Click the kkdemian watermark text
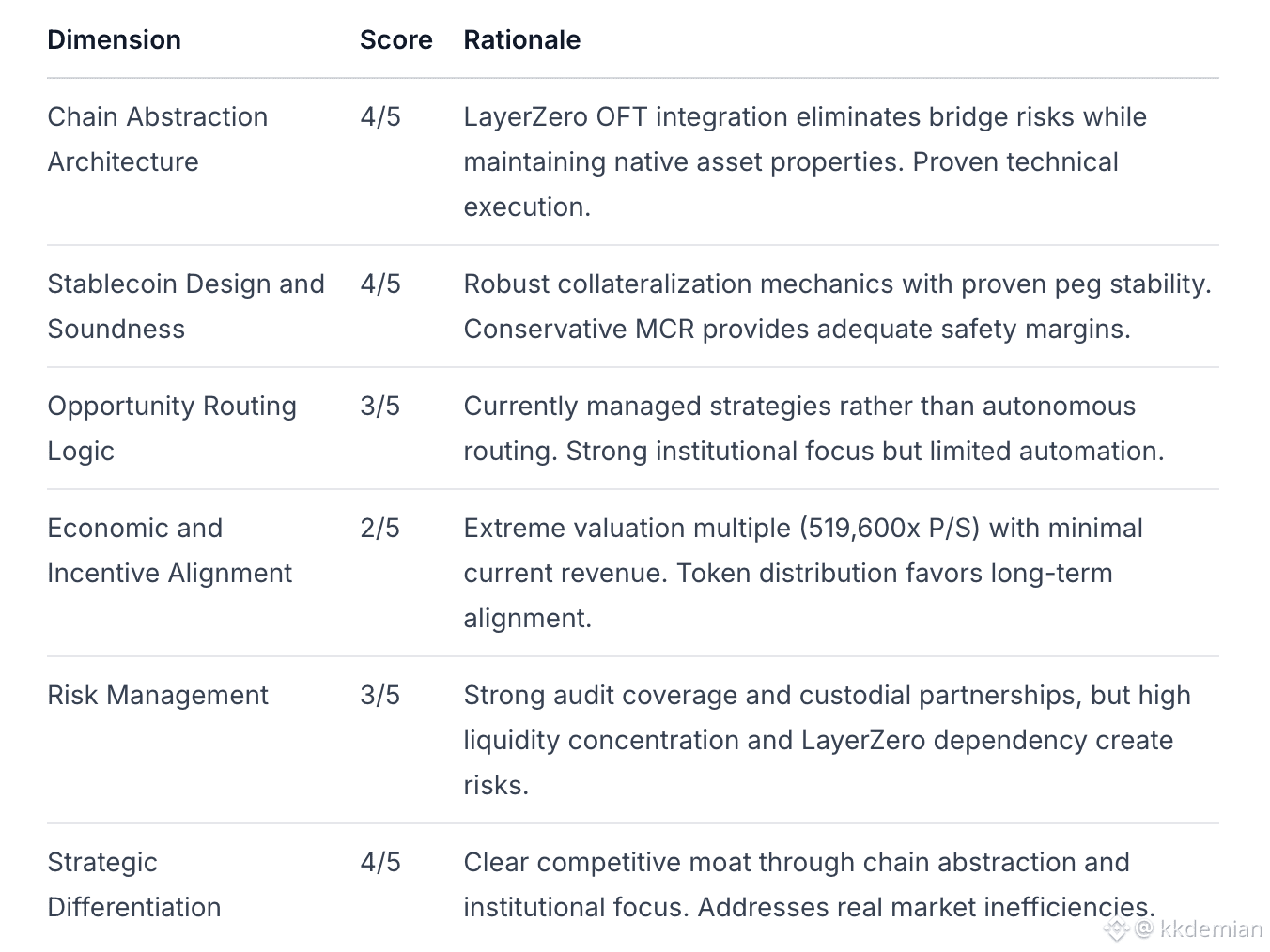This screenshot has width=1270, height=952. (1211, 929)
